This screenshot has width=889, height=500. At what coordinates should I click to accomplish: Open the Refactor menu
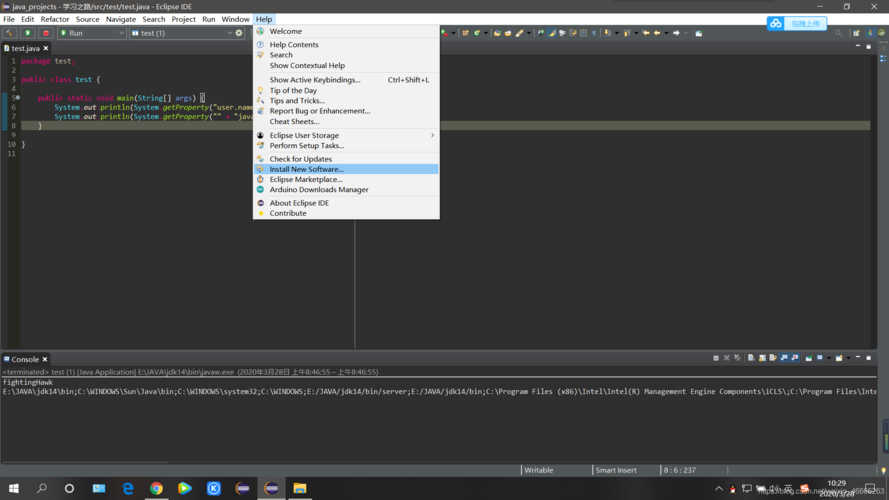(54, 19)
